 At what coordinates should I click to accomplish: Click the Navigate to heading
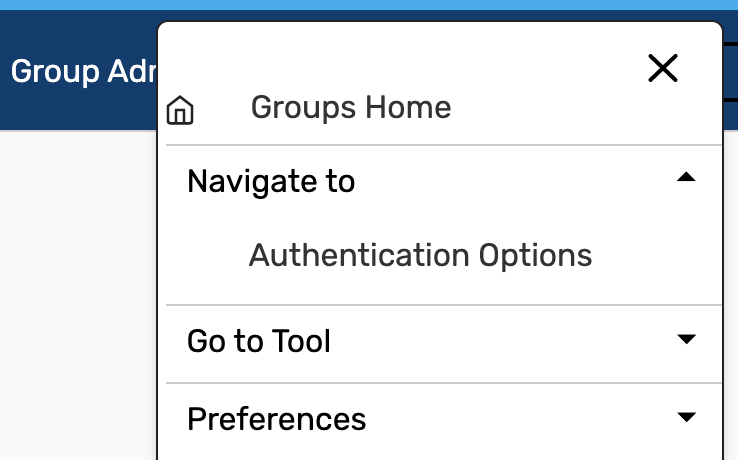(x=271, y=181)
